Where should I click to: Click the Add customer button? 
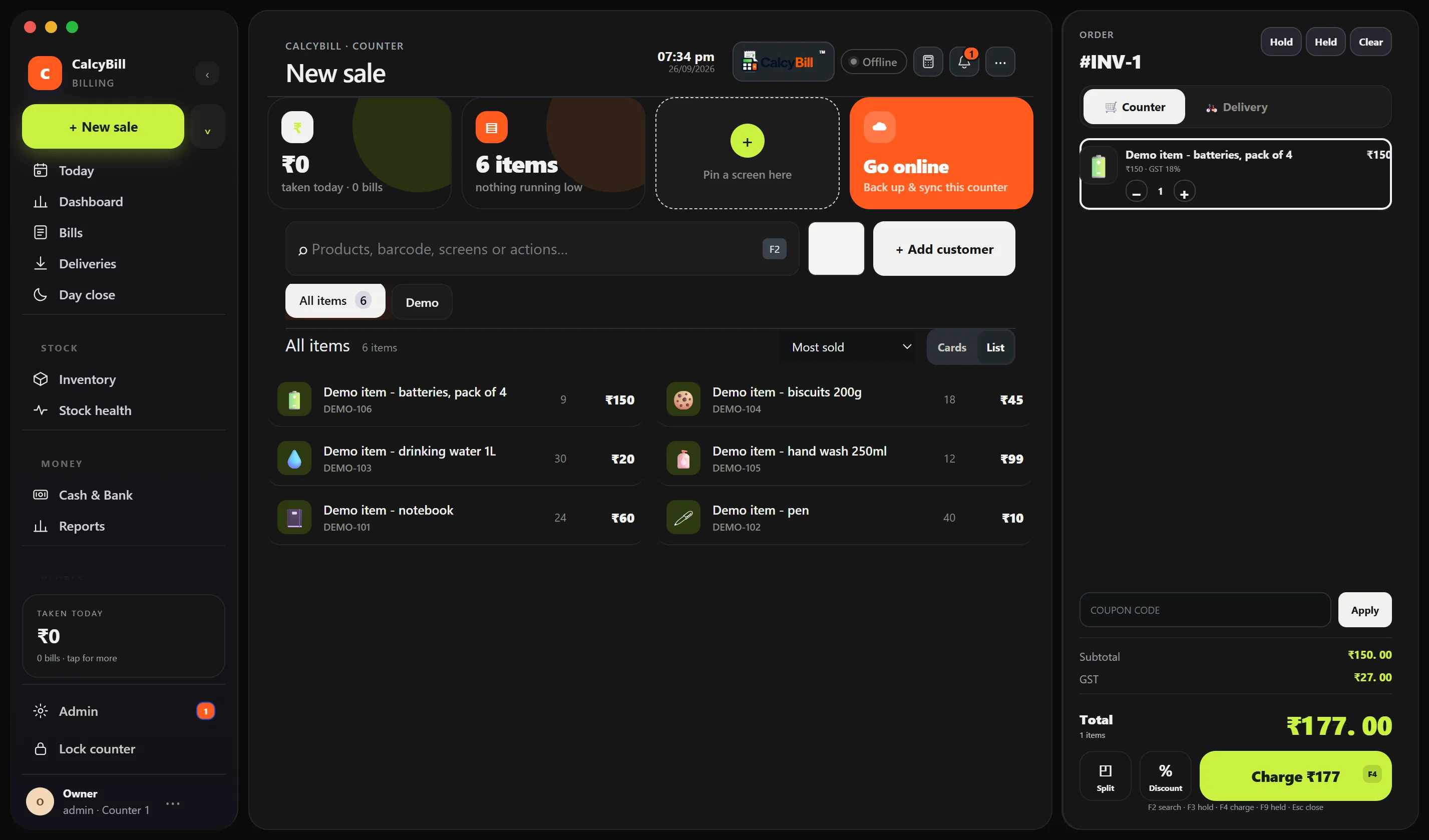[944, 249]
